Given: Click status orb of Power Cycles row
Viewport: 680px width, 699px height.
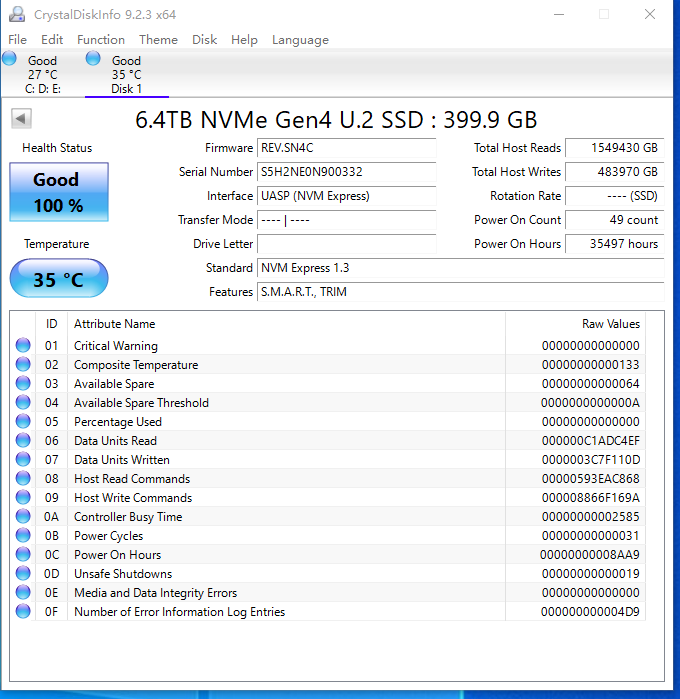Looking at the screenshot, I should [x=23, y=535].
